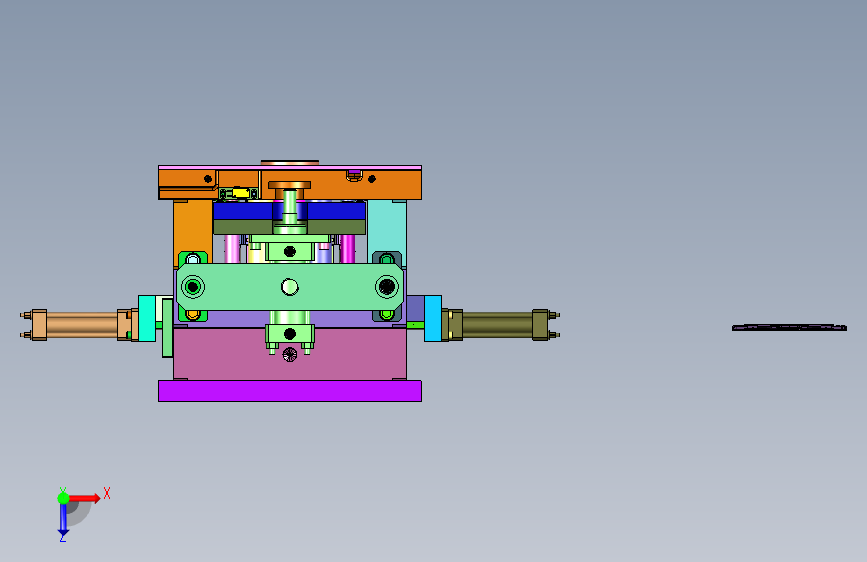Image resolution: width=867 pixels, height=562 pixels.
Task: Click the green Y axis dot on triad
Action: point(64,498)
